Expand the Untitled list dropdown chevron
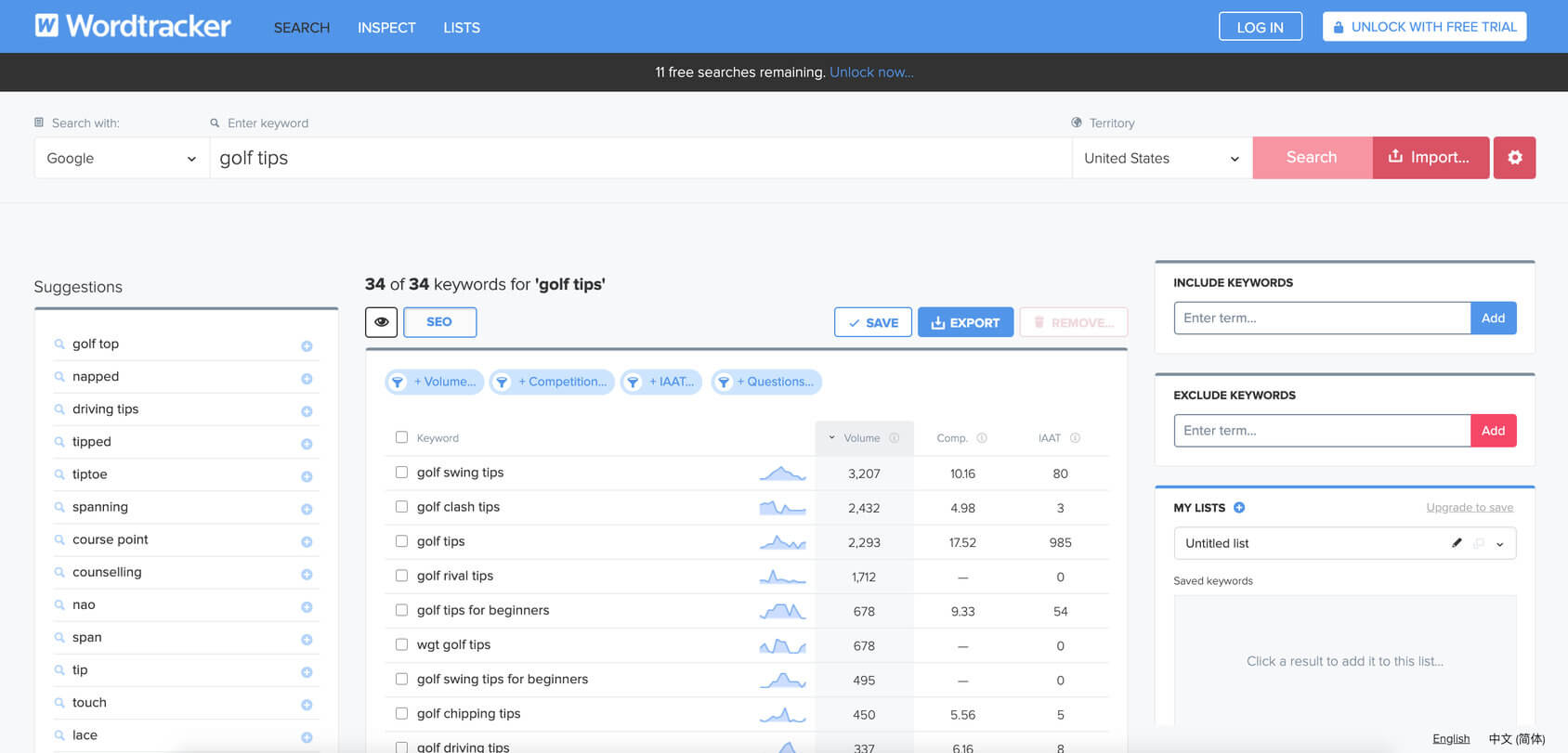Image resolution: width=1568 pixels, height=753 pixels. coord(1499,544)
